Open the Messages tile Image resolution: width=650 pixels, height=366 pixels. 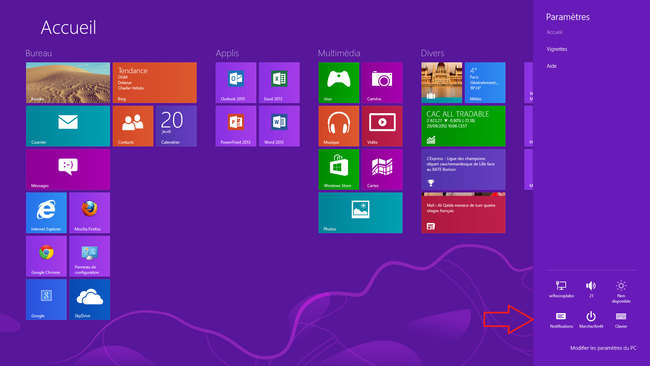[x=68, y=169]
